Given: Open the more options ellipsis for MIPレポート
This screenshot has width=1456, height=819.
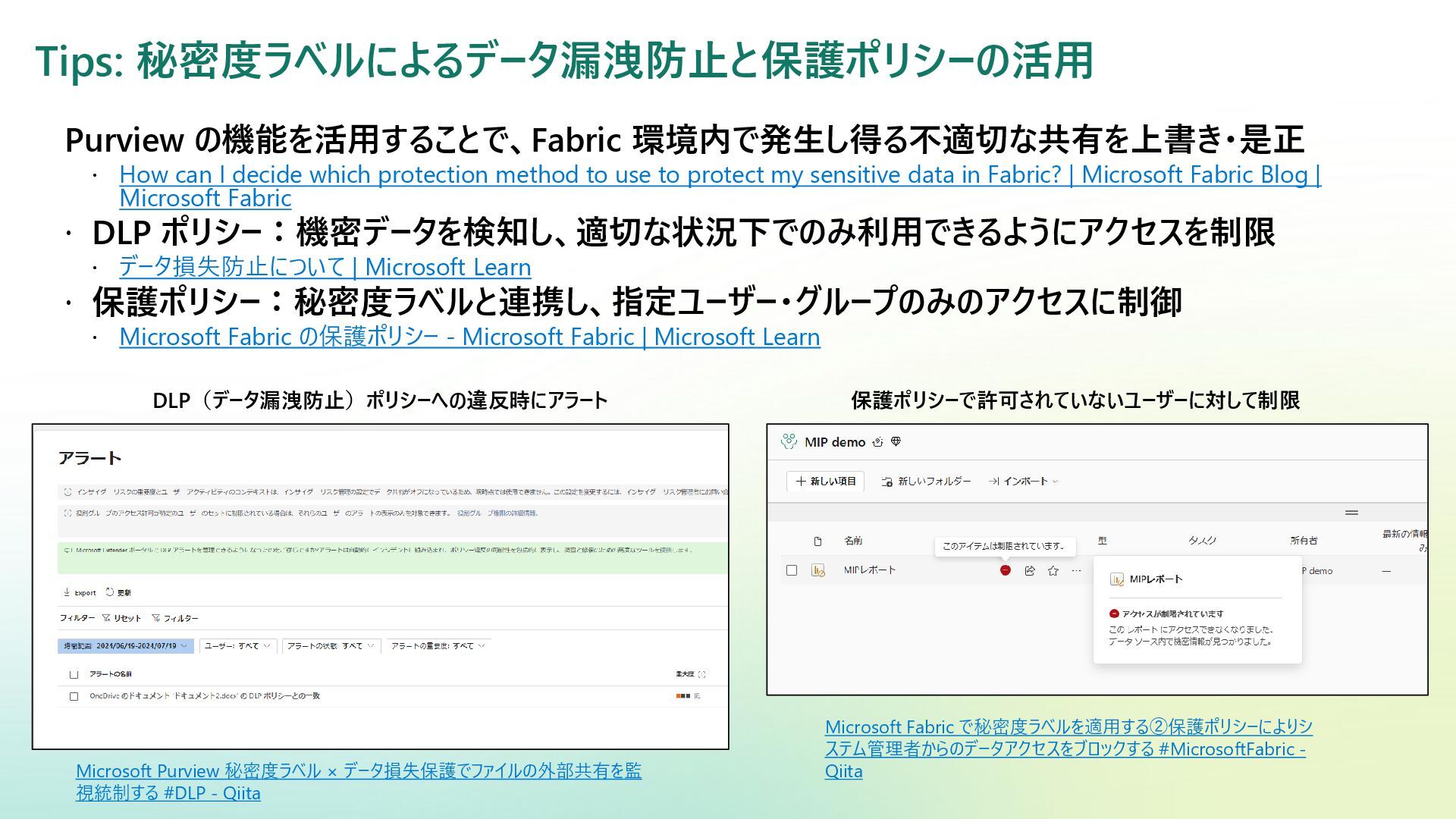Looking at the screenshot, I should click(1076, 571).
